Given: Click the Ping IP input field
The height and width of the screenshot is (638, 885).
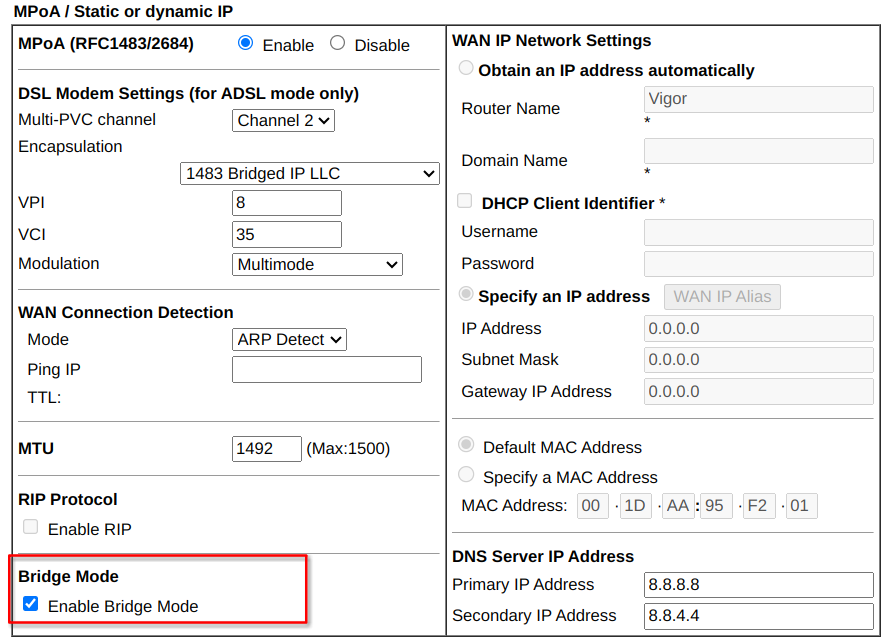Looking at the screenshot, I should (x=327, y=369).
